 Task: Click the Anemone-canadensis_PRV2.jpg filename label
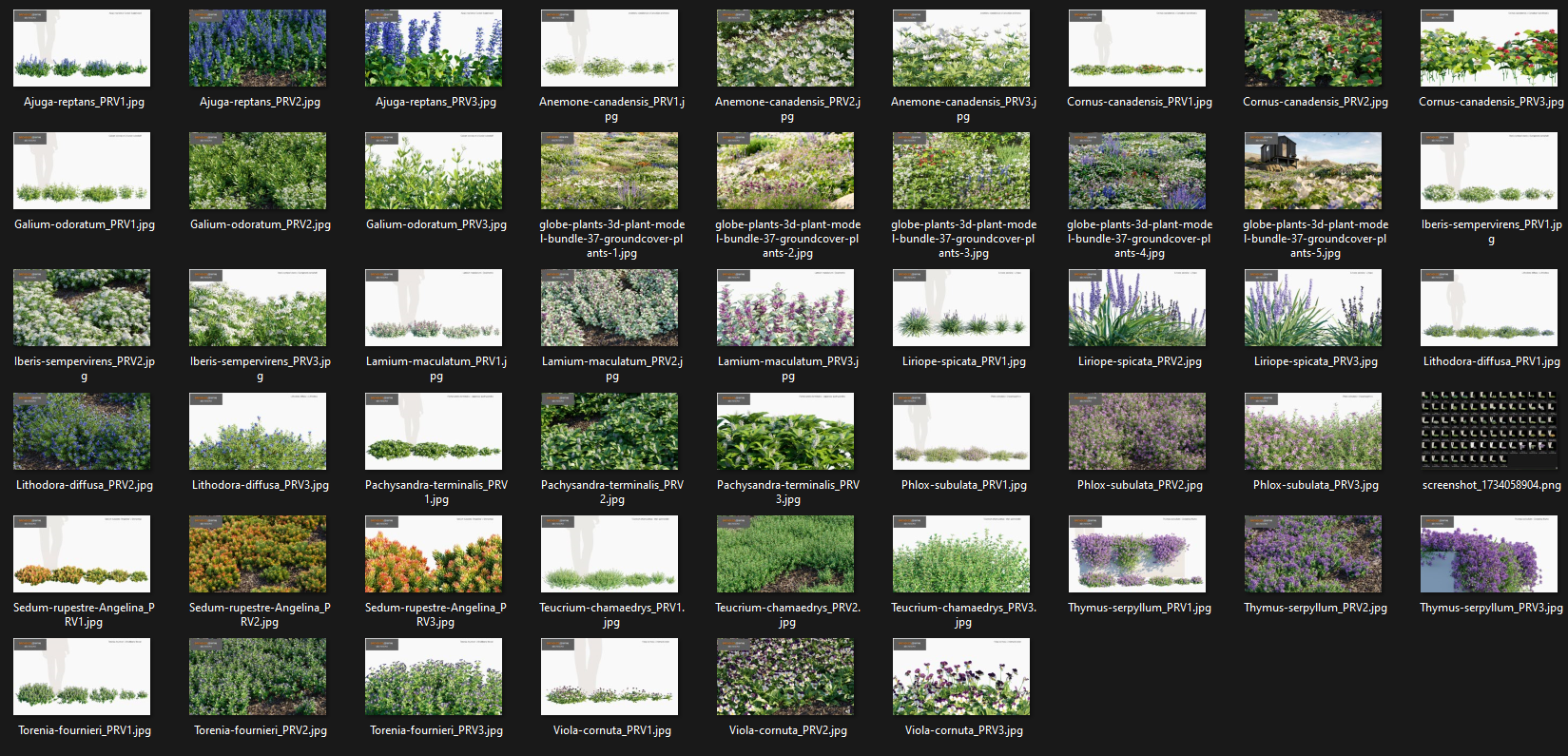click(x=787, y=109)
